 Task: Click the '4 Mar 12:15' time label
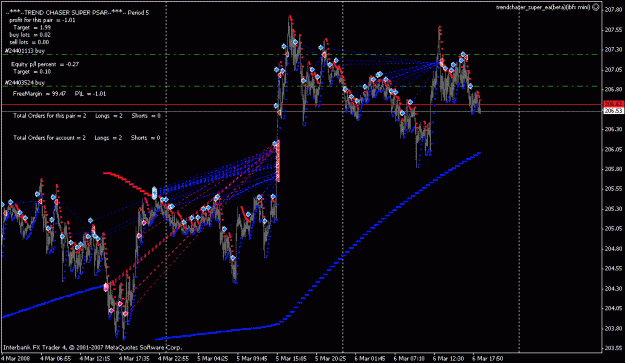[95, 358]
